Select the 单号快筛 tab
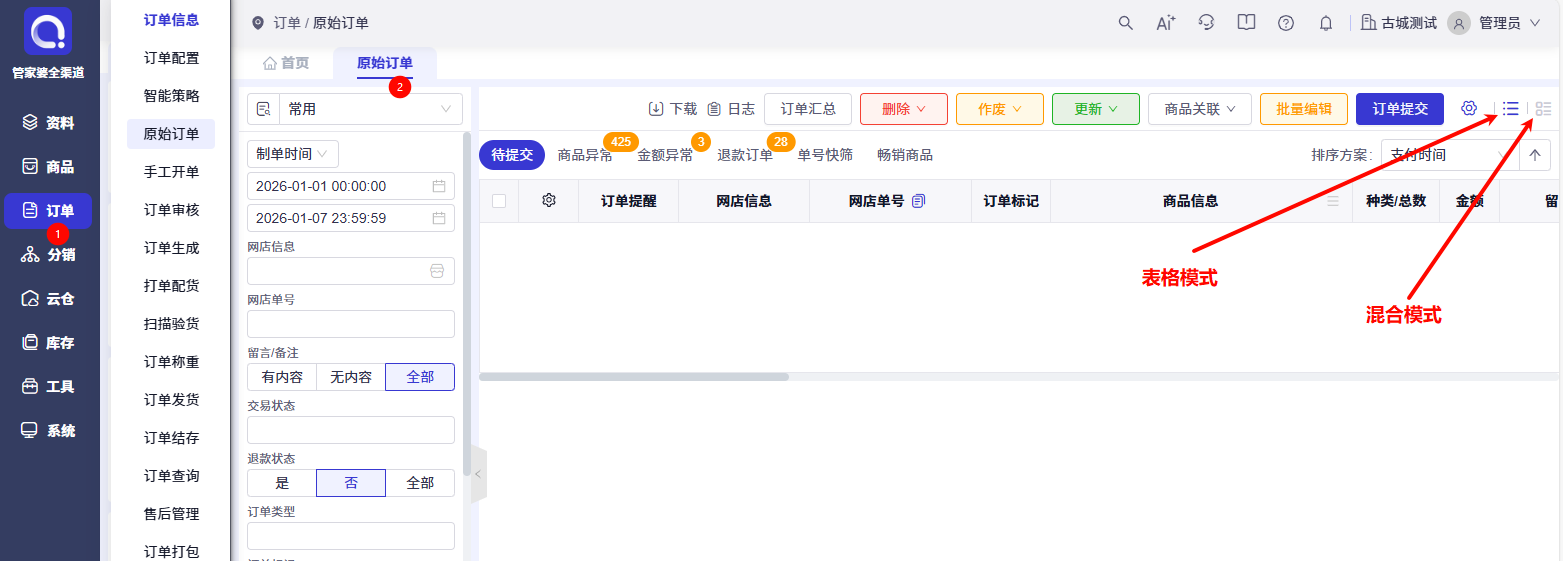This screenshot has height=561, width=1563. (825, 155)
